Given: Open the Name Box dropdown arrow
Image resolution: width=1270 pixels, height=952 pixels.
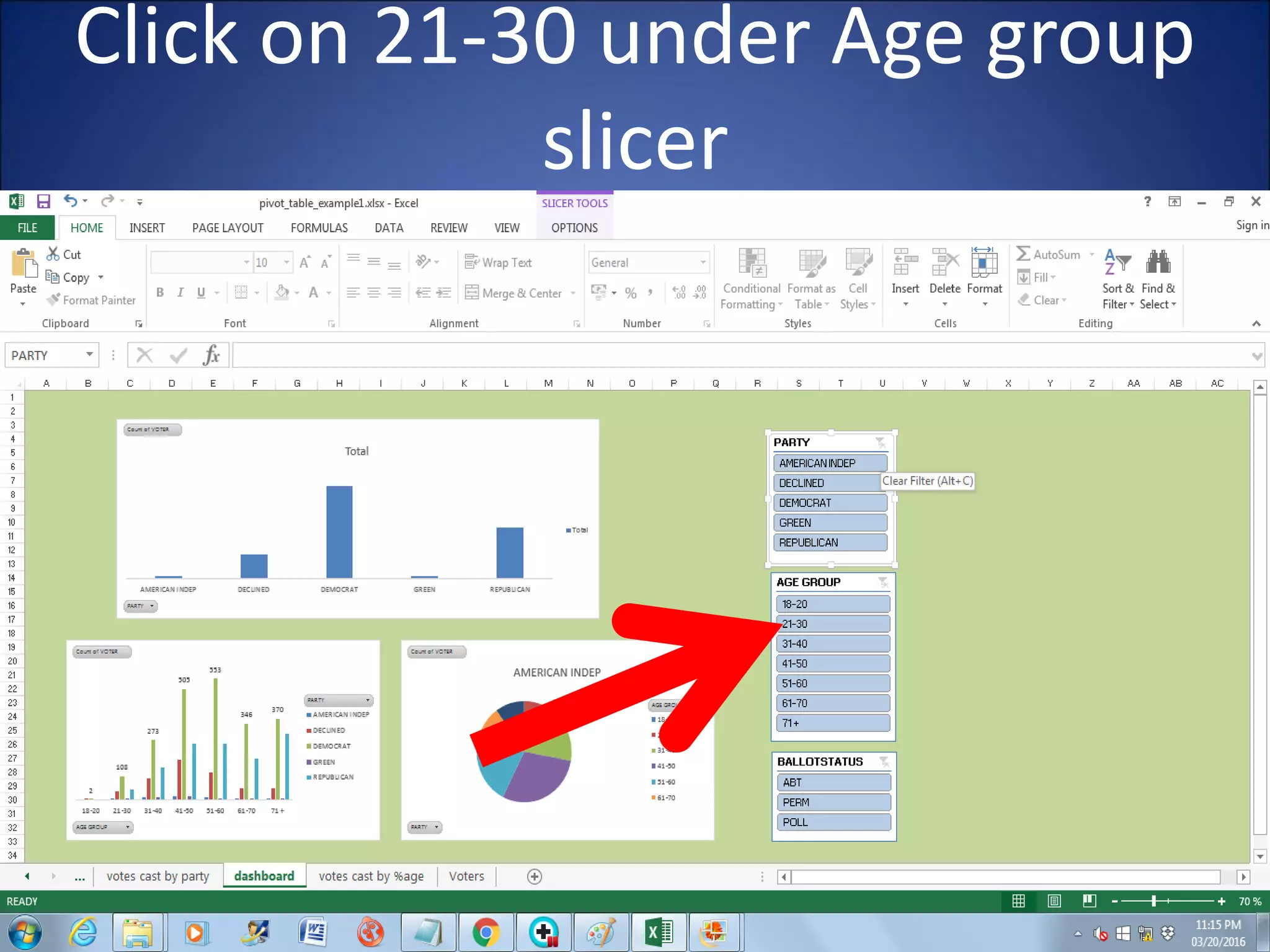Looking at the screenshot, I should click(89, 355).
